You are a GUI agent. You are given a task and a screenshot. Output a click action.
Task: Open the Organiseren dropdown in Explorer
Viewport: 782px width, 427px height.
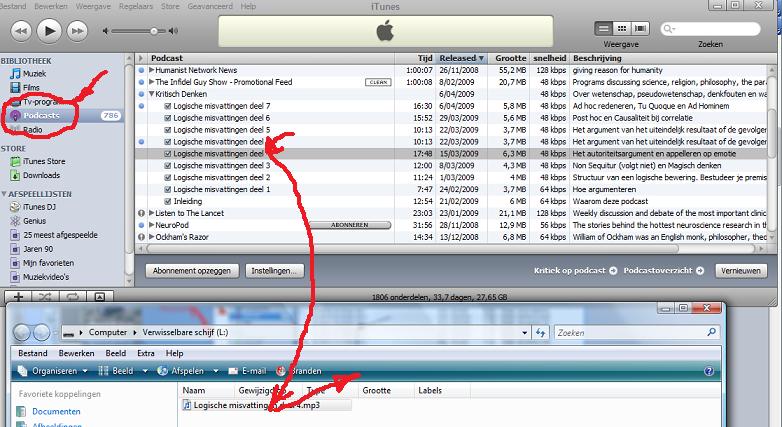coord(53,371)
